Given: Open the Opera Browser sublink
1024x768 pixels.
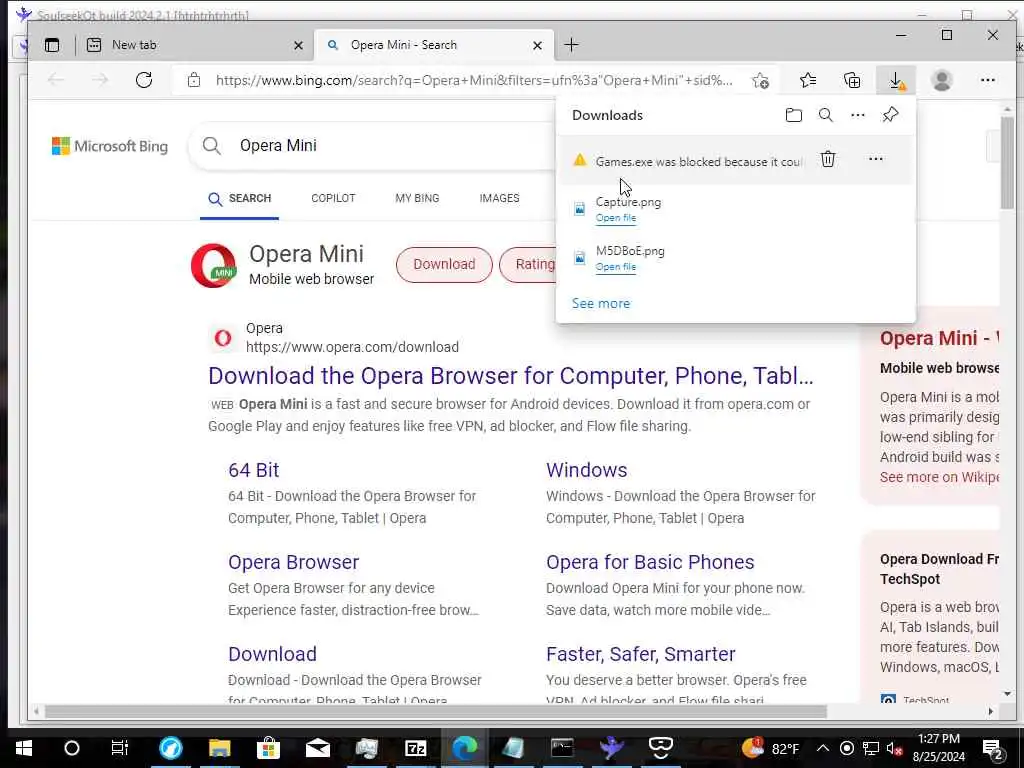Looking at the screenshot, I should (293, 562).
